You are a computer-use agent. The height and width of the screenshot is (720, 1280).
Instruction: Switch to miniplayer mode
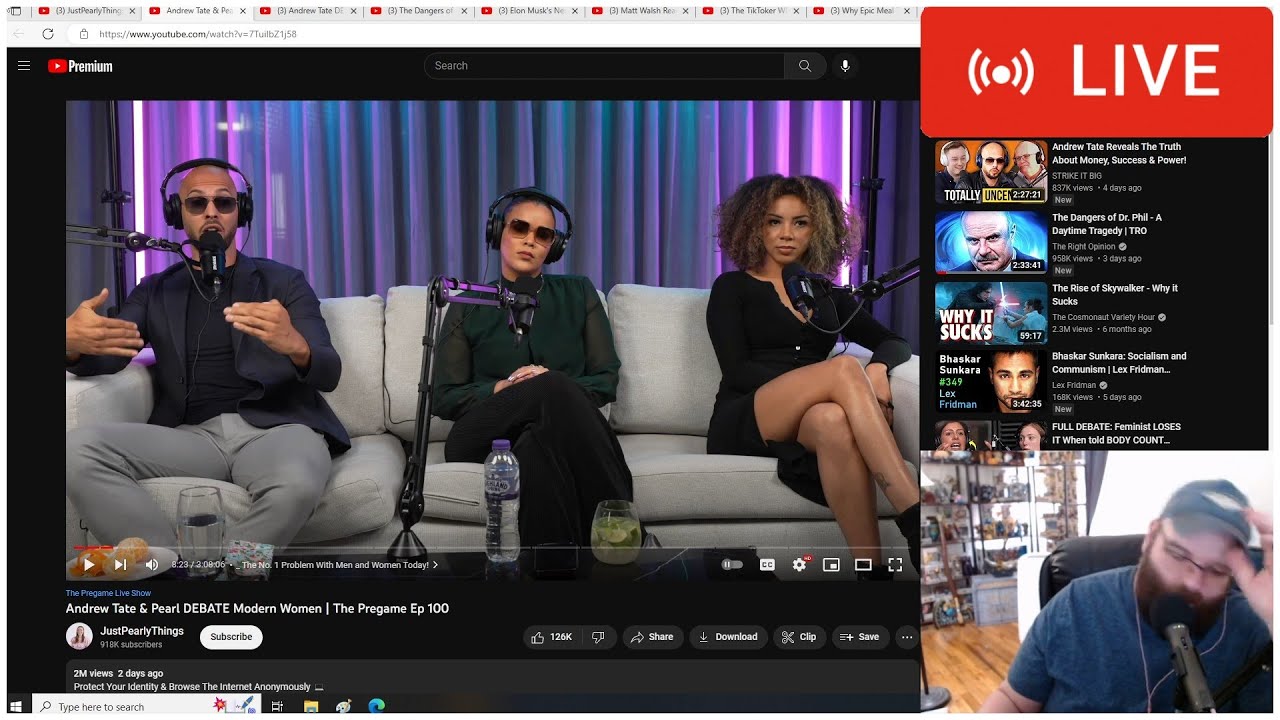pos(831,565)
